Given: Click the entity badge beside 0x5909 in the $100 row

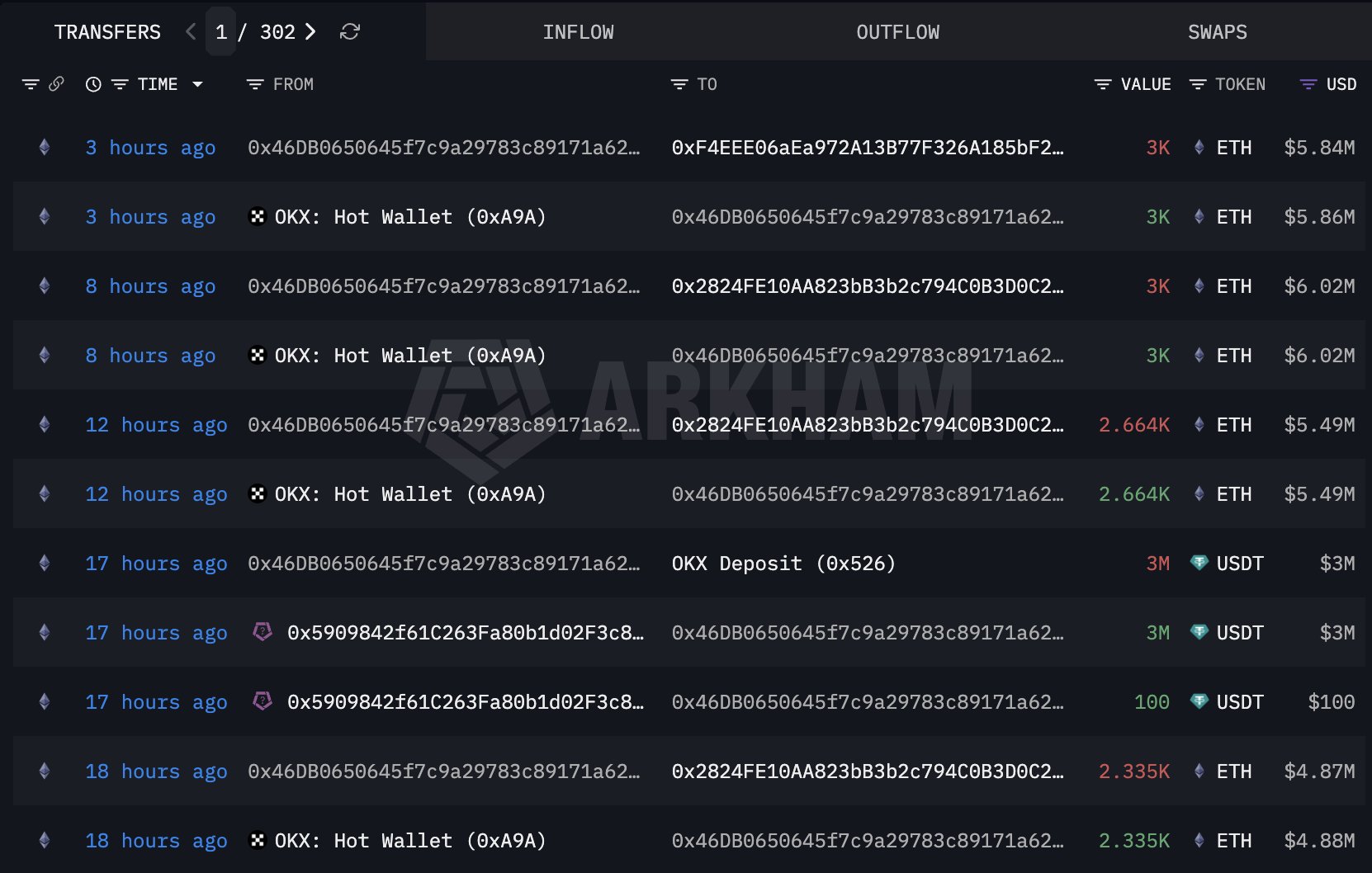Looking at the screenshot, I should 263,701.
